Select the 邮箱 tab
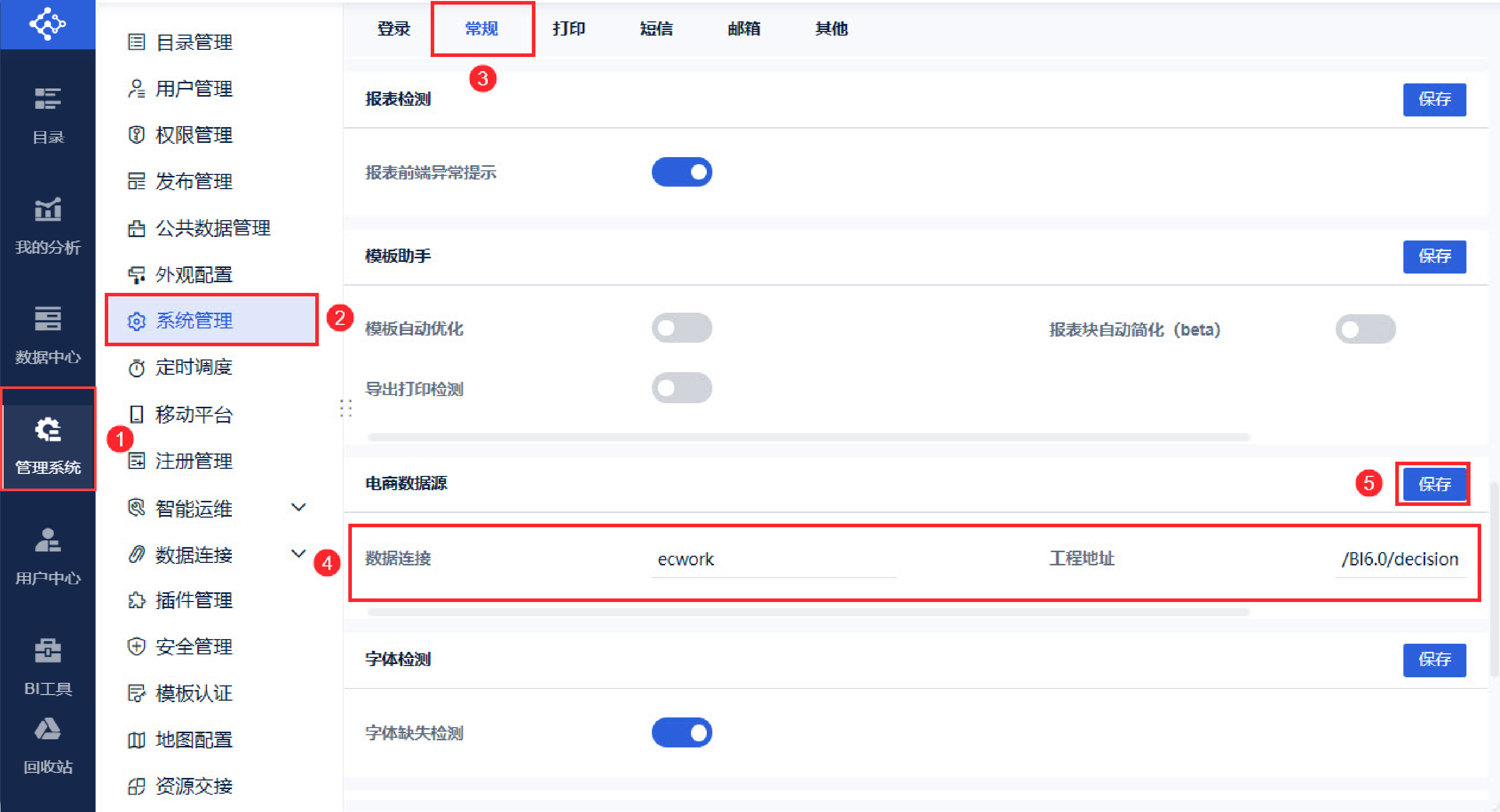1500x812 pixels. tap(743, 28)
